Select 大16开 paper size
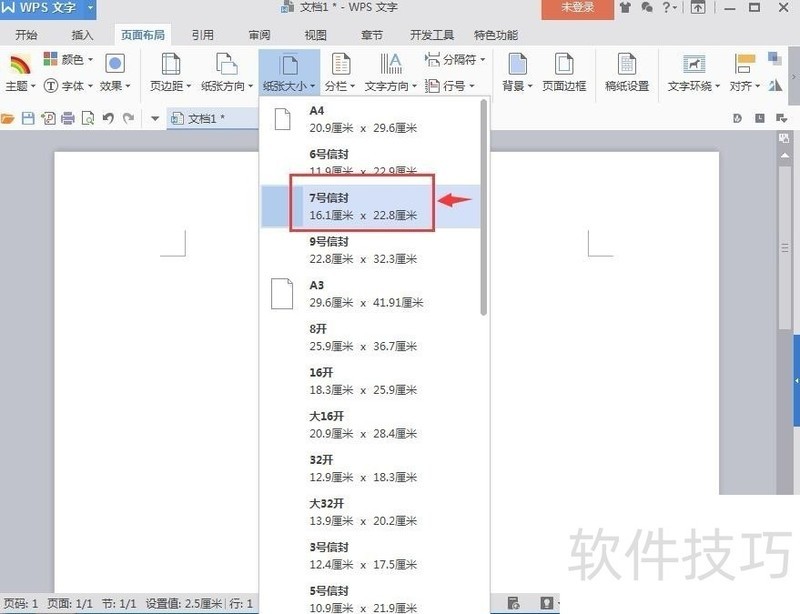This screenshot has height=614, width=800. point(370,425)
